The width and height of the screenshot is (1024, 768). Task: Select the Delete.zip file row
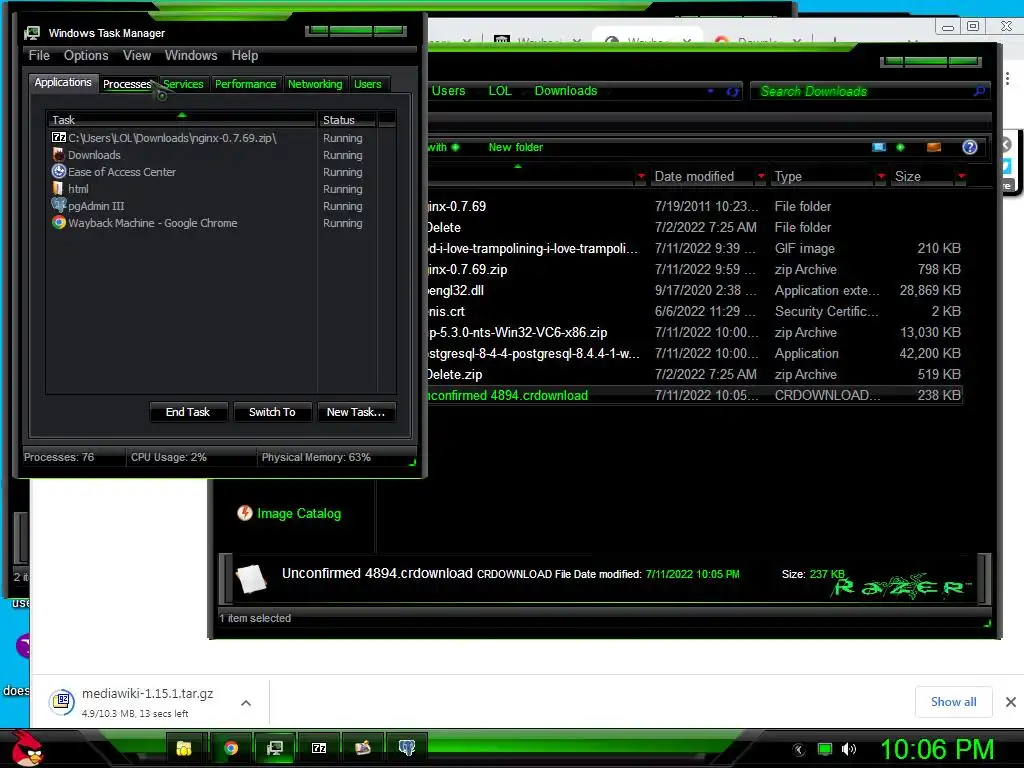pyautogui.click(x=694, y=374)
